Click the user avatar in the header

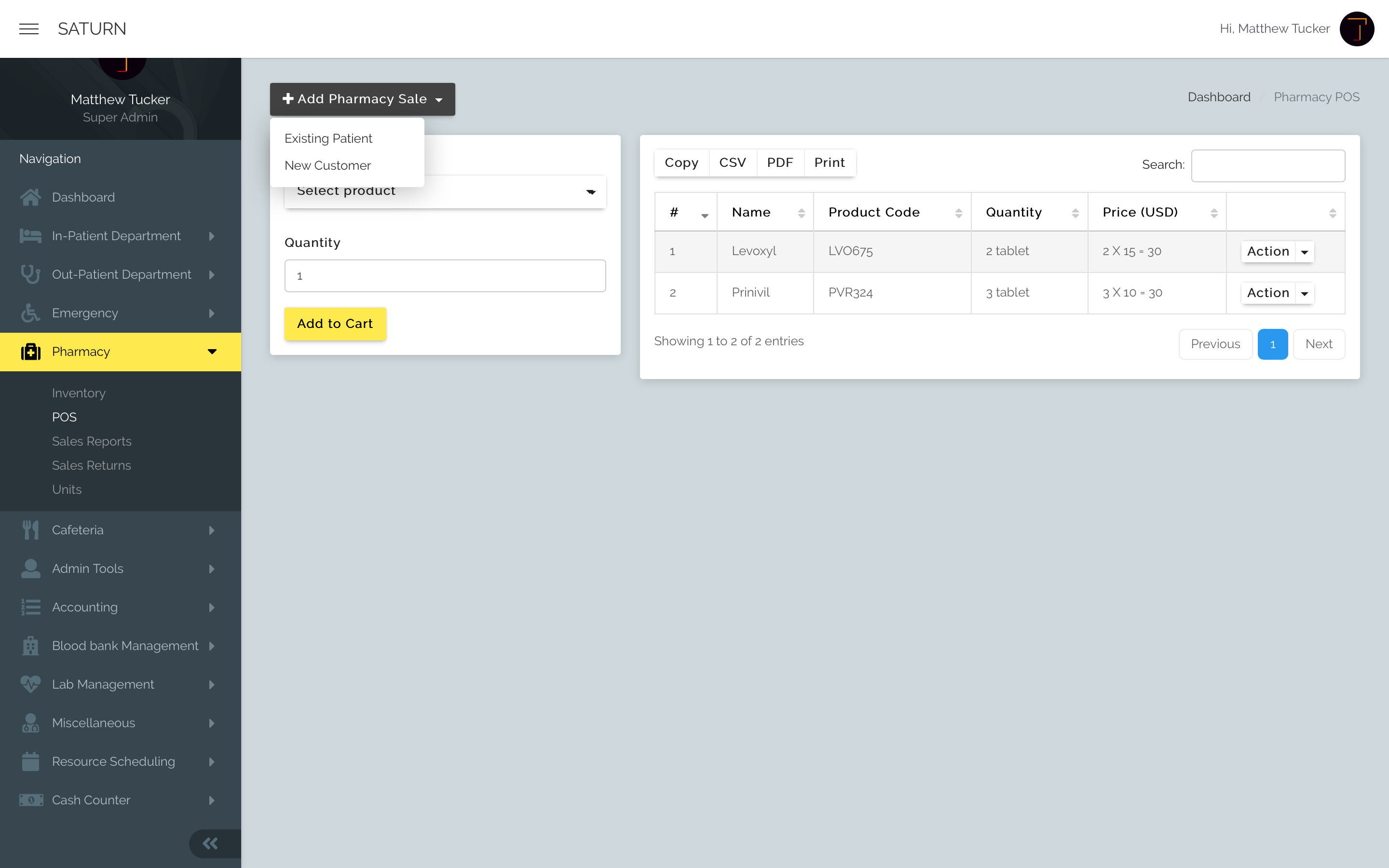click(x=1356, y=29)
